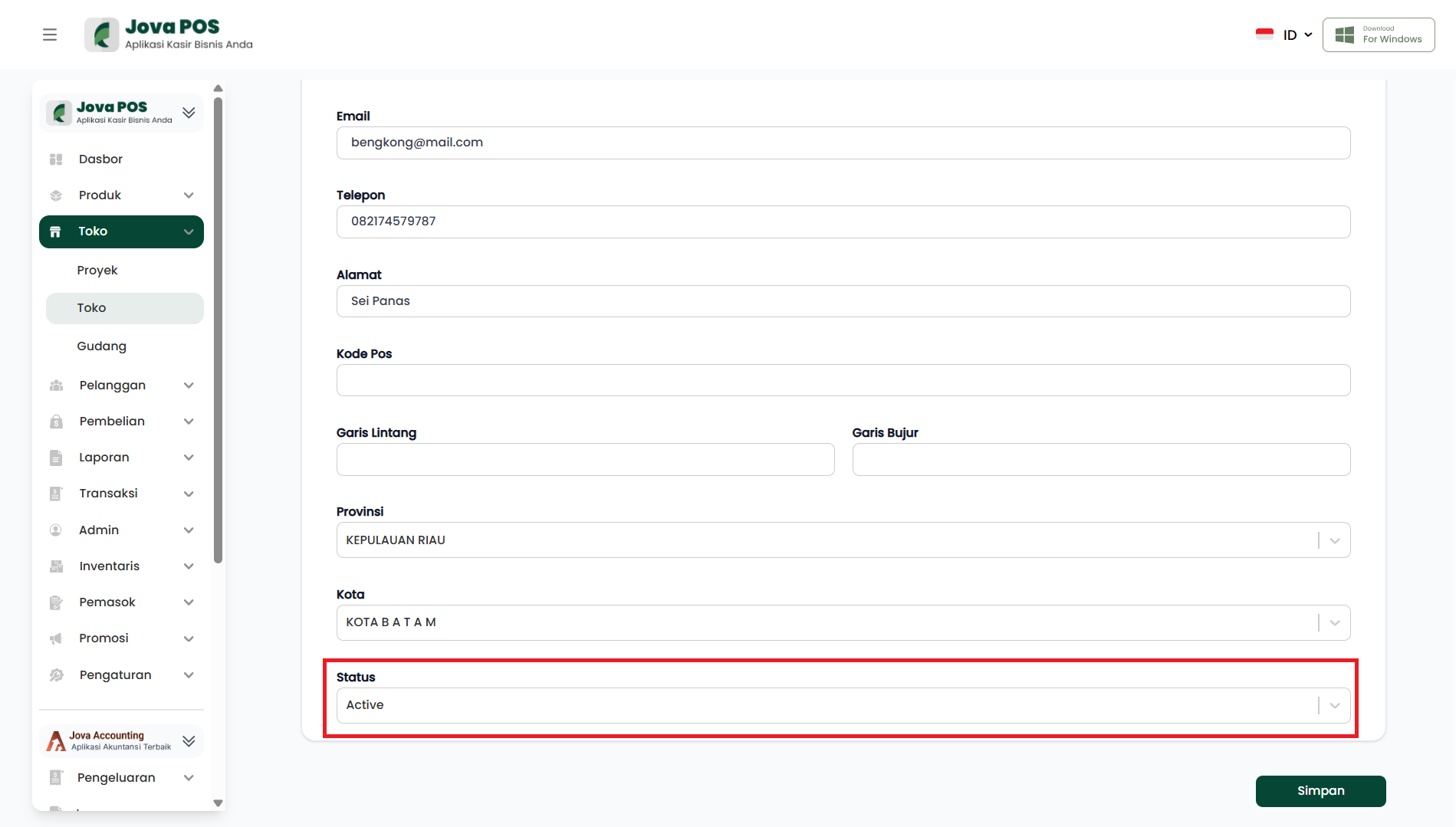Select Gudang in the sidebar

click(101, 346)
